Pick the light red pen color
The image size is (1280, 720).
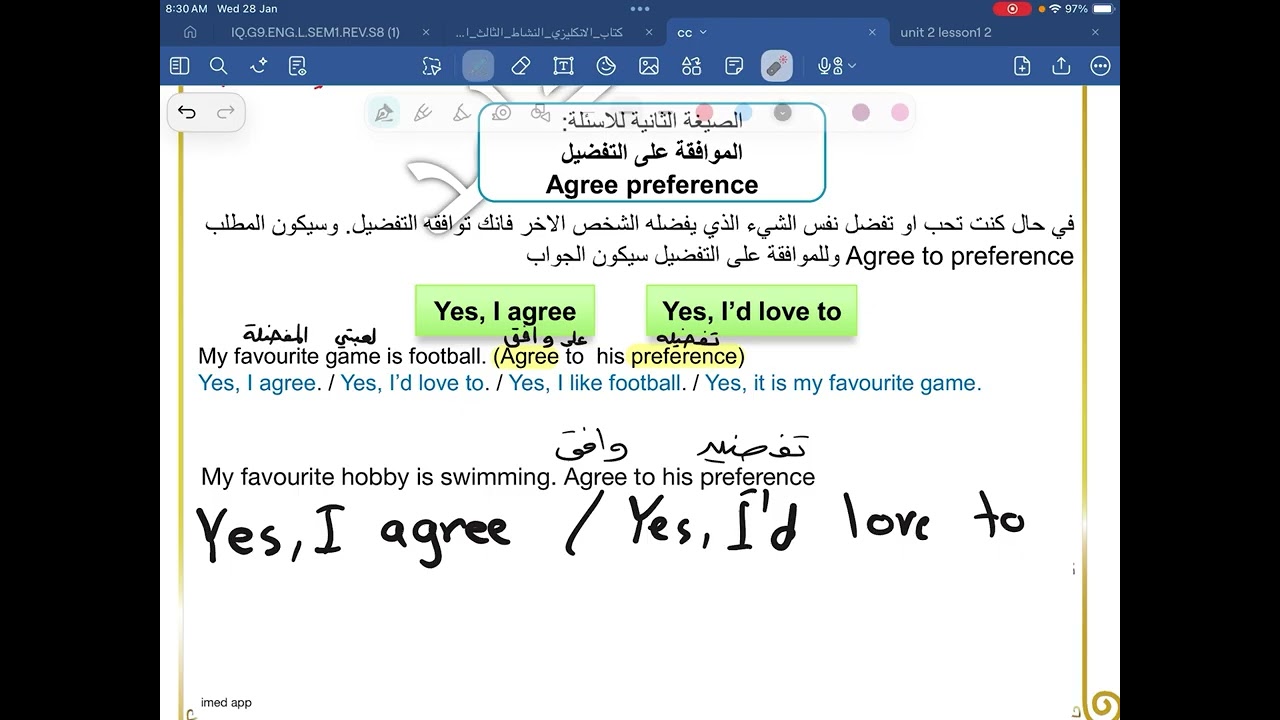(x=705, y=113)
